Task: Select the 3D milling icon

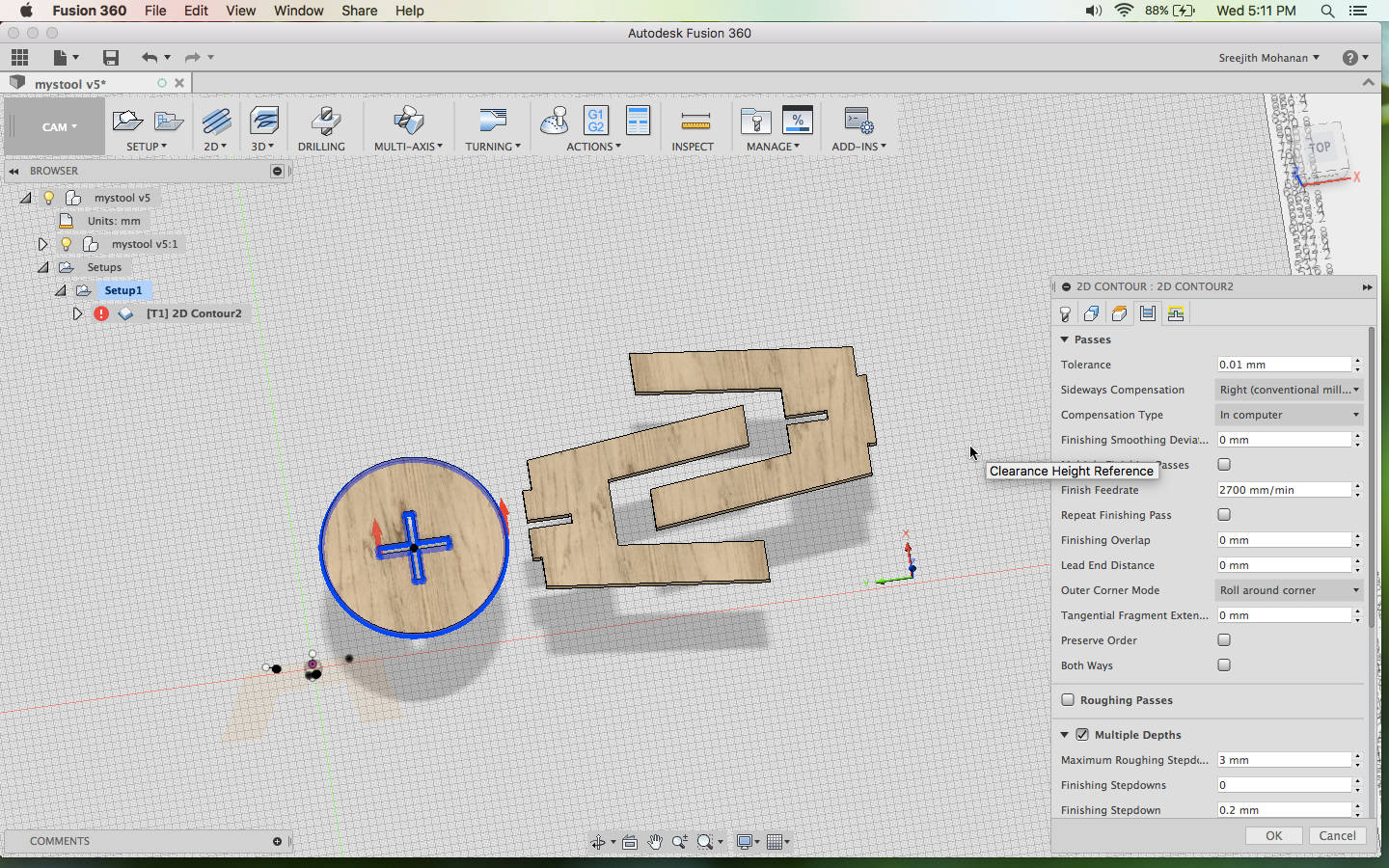Action: (263, 122)
